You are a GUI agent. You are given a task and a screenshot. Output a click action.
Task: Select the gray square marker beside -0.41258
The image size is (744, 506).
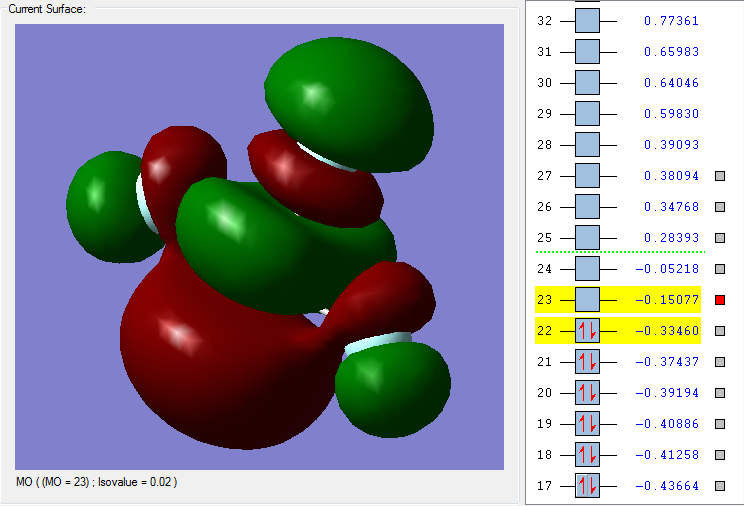tap(720, 455)
